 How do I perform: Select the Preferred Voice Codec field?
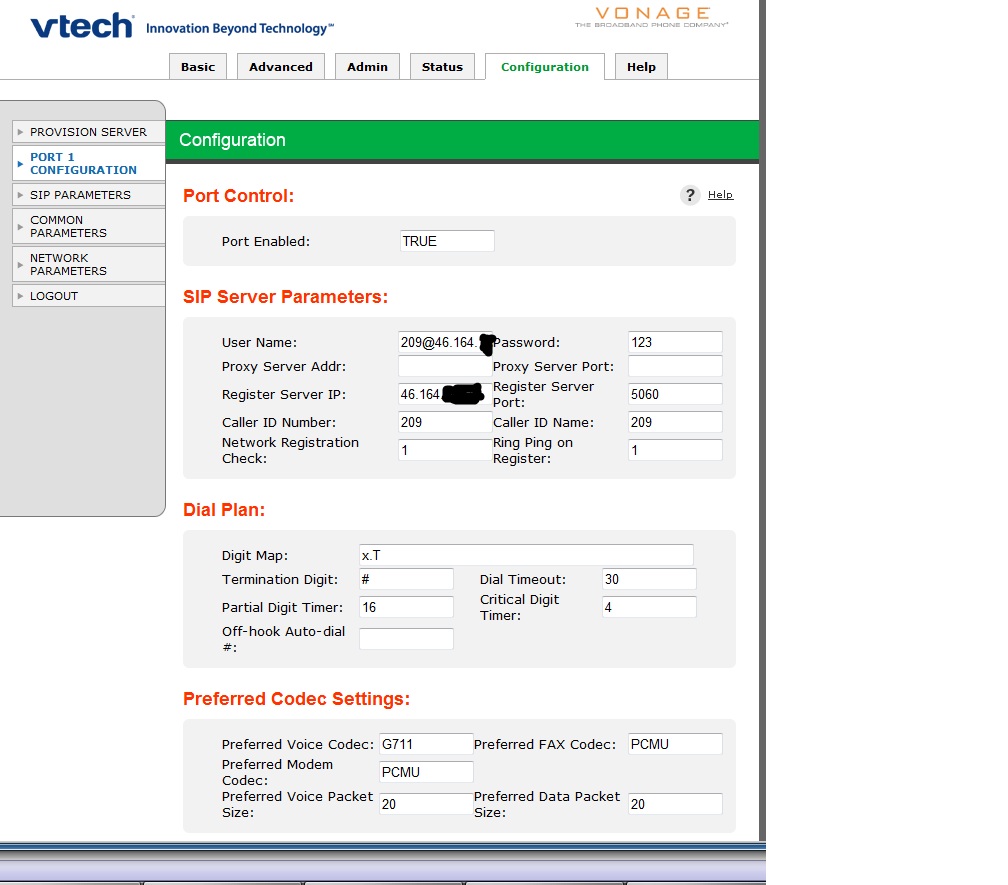coord(425,744)
